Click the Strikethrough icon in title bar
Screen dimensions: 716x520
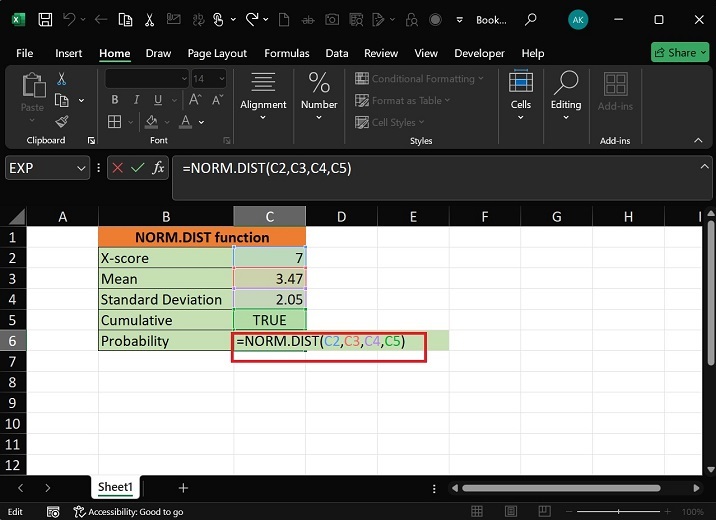coord(308,20)
